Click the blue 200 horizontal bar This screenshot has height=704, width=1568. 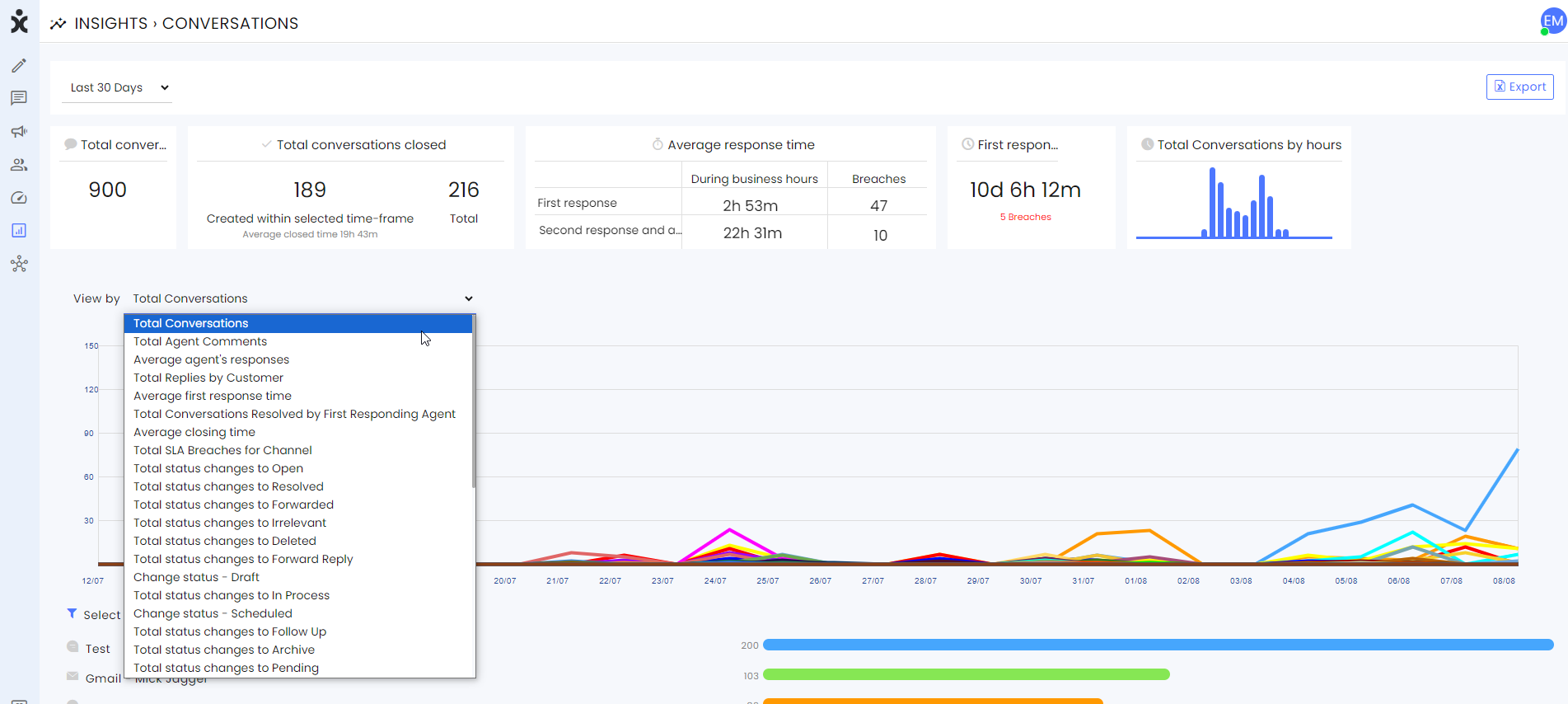coord(1158,645)
